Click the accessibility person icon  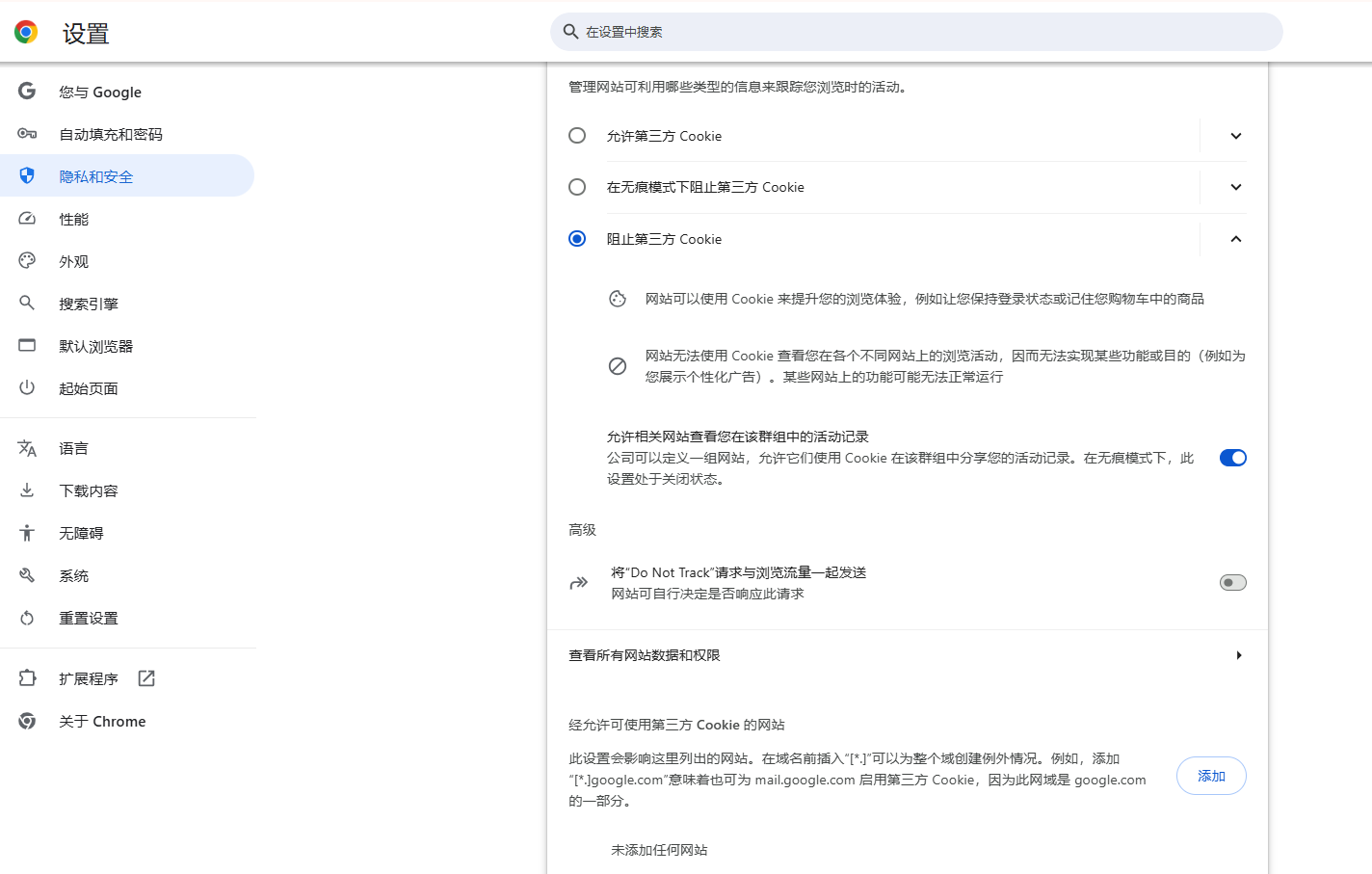click(x=27, y=533)
